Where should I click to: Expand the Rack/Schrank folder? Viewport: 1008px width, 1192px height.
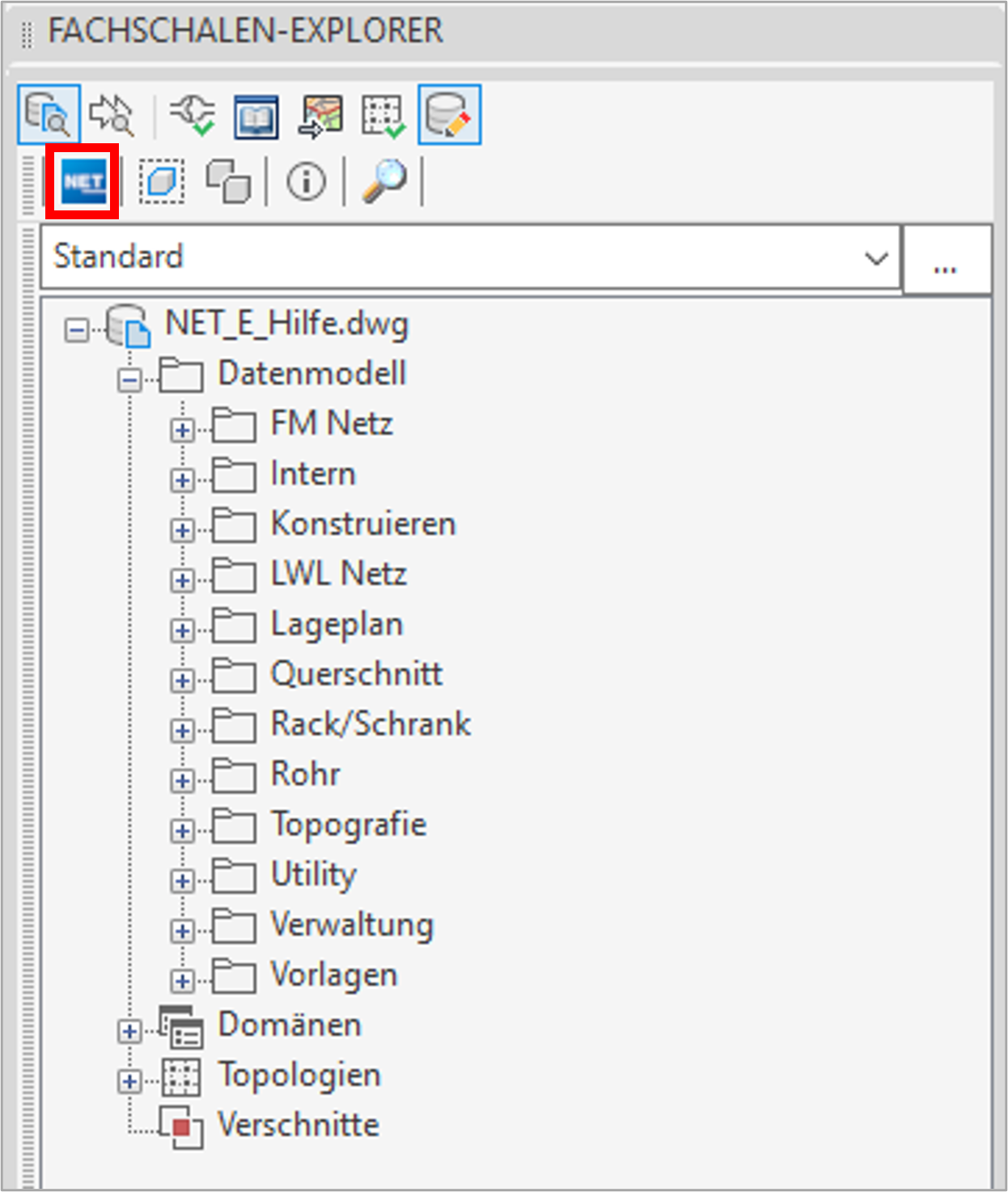point(183,732)
